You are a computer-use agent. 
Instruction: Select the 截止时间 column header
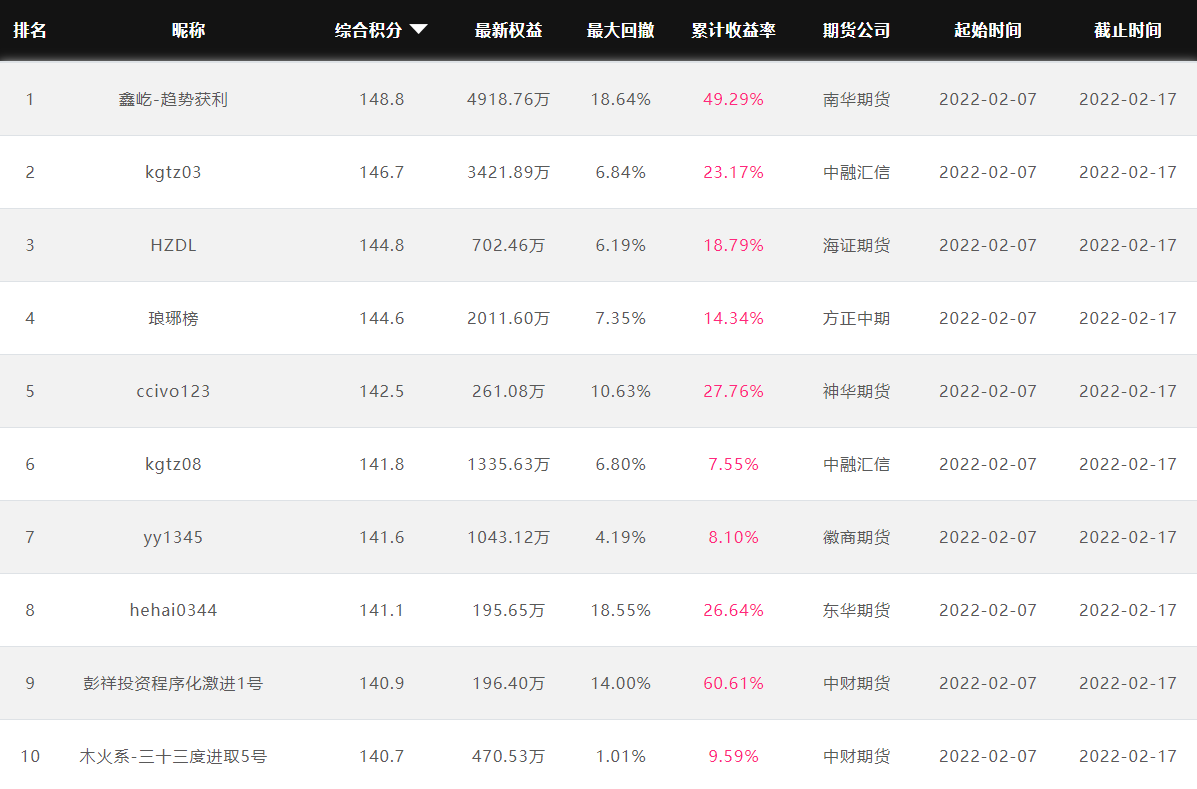click(x=1128, y=31)
